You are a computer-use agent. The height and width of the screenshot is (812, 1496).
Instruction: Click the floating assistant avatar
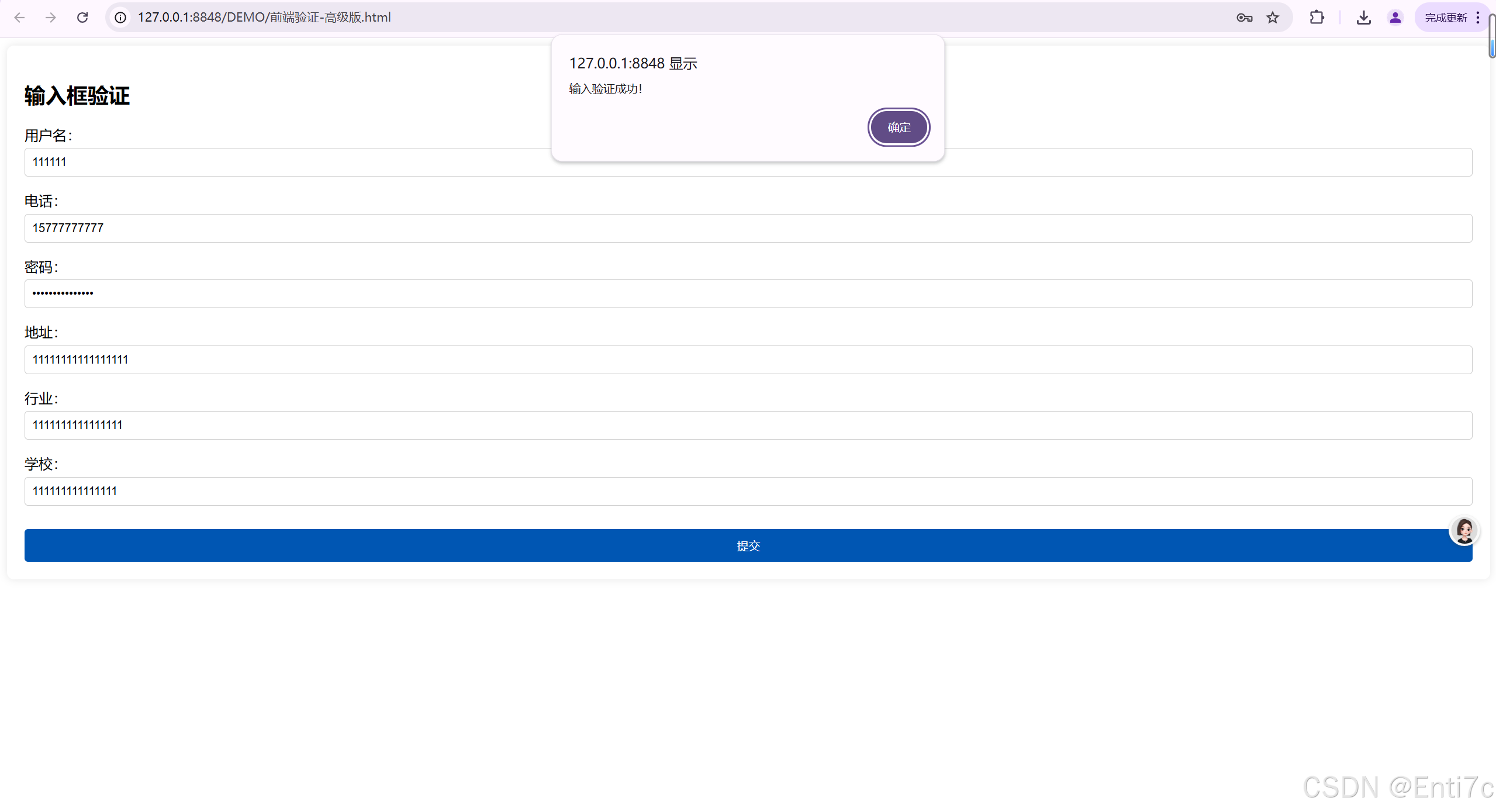pyautogui.click(x=1464, y=531)
